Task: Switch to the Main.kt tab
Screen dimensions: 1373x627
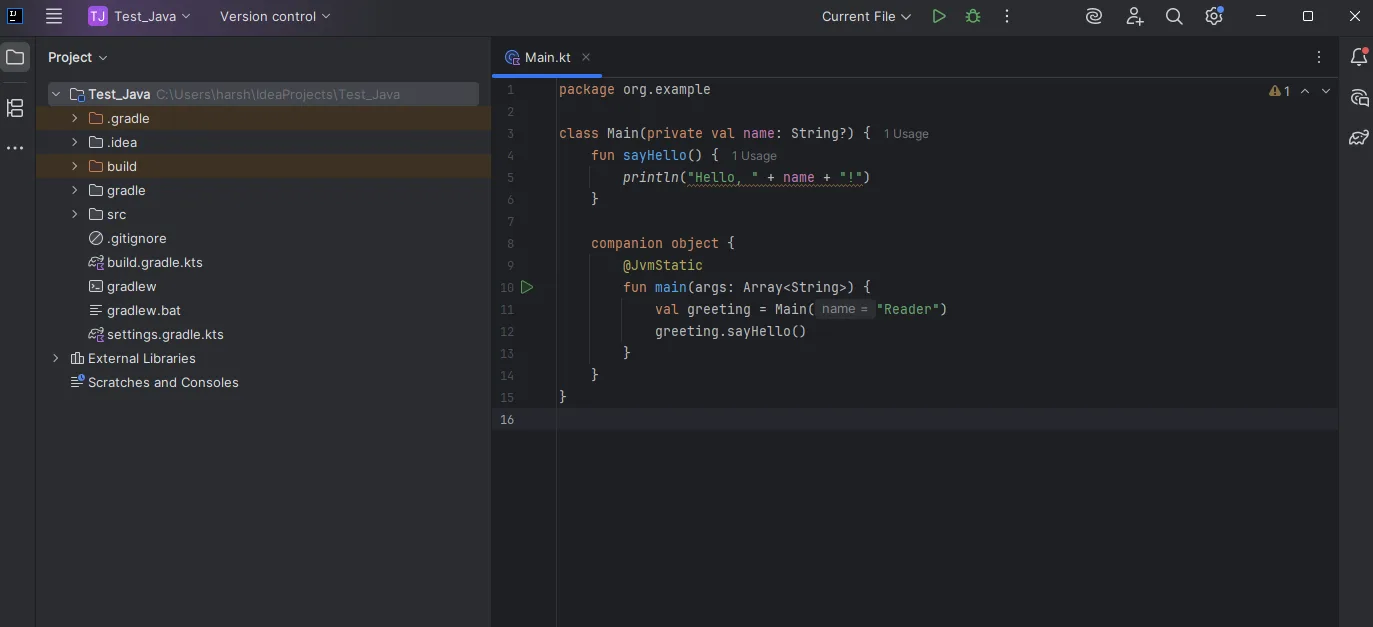Action: tap(547, 57)
